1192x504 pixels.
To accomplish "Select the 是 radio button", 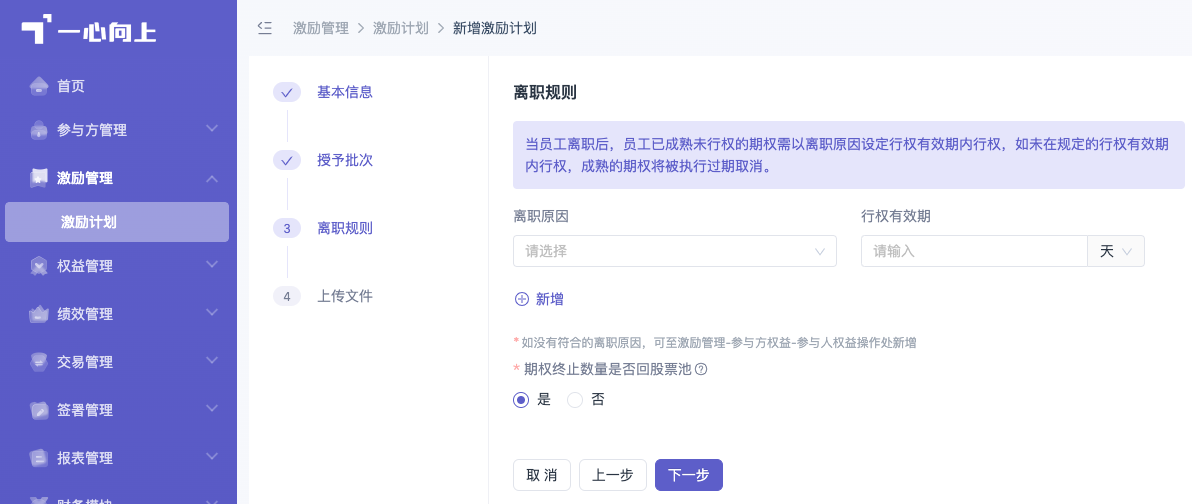I will pyautogui.click(x=521, y=400).
